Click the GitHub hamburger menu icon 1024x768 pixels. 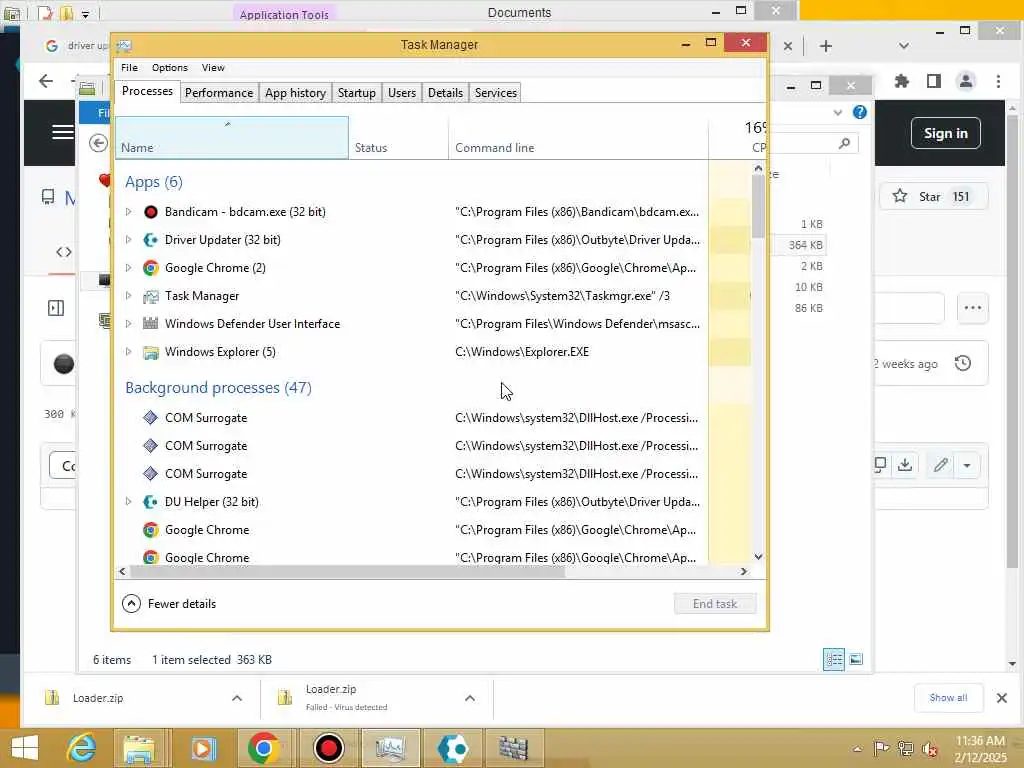(x=63, y=132)
